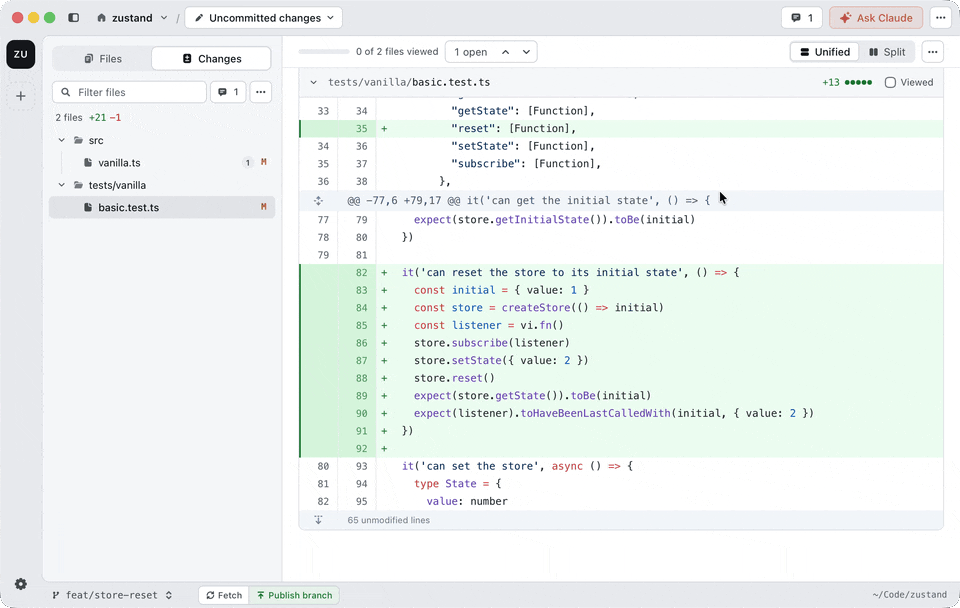Open the top-right more options menu
Image resolution: width=960 pixels, height=608 pixels.
pyautogui.click(x=940, y=18)
